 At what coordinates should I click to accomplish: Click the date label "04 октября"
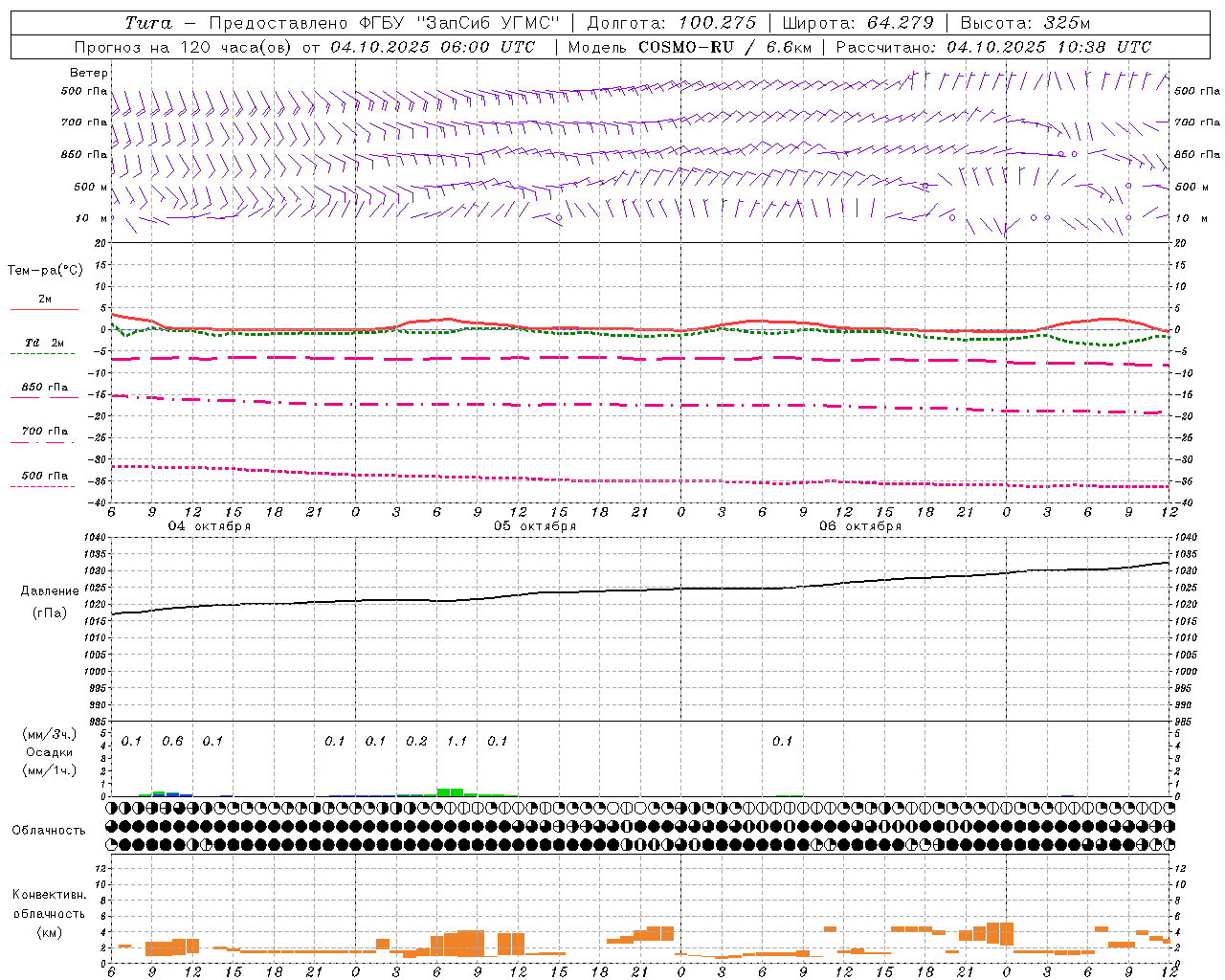click(x=210, y=526)
